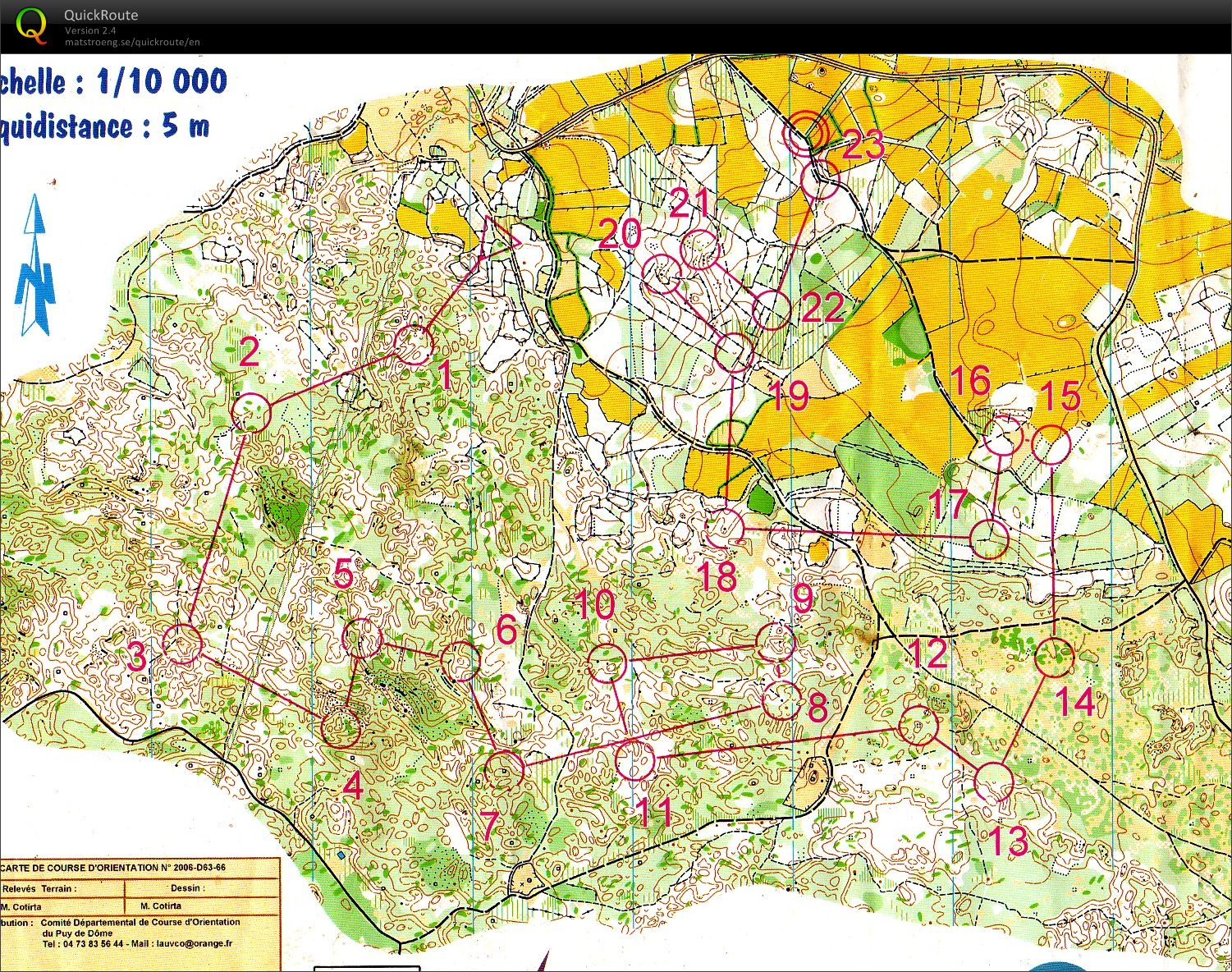Open the matstroeng.se/quickroute/en link
This screenshot has width=1232, height=972.
tap(132, 42)
